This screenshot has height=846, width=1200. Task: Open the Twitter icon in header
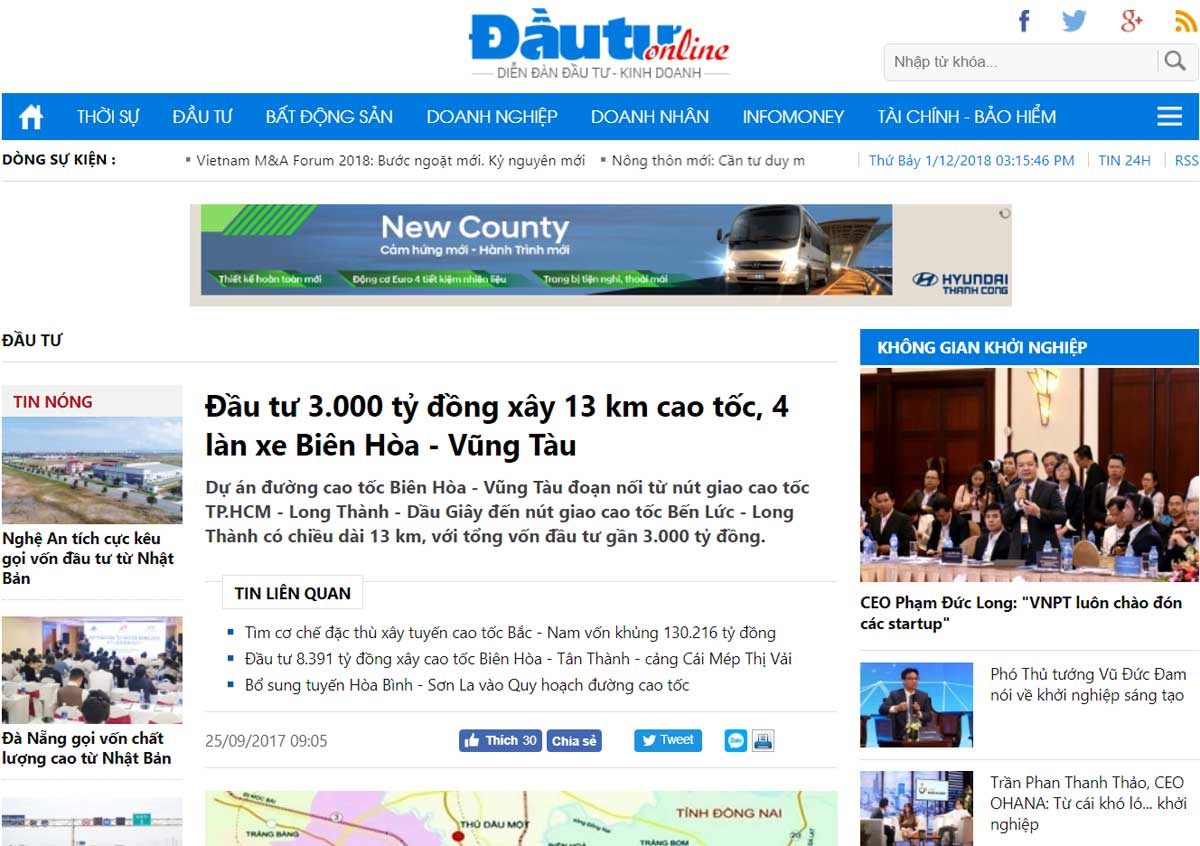pyautogui.click(x=1074, y=21)
